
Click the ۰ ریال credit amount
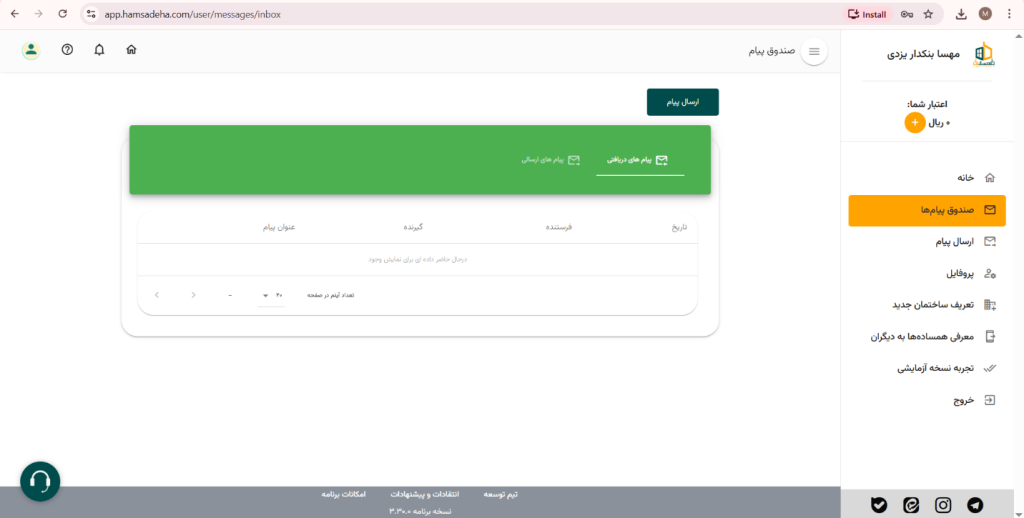click(939, 123)
